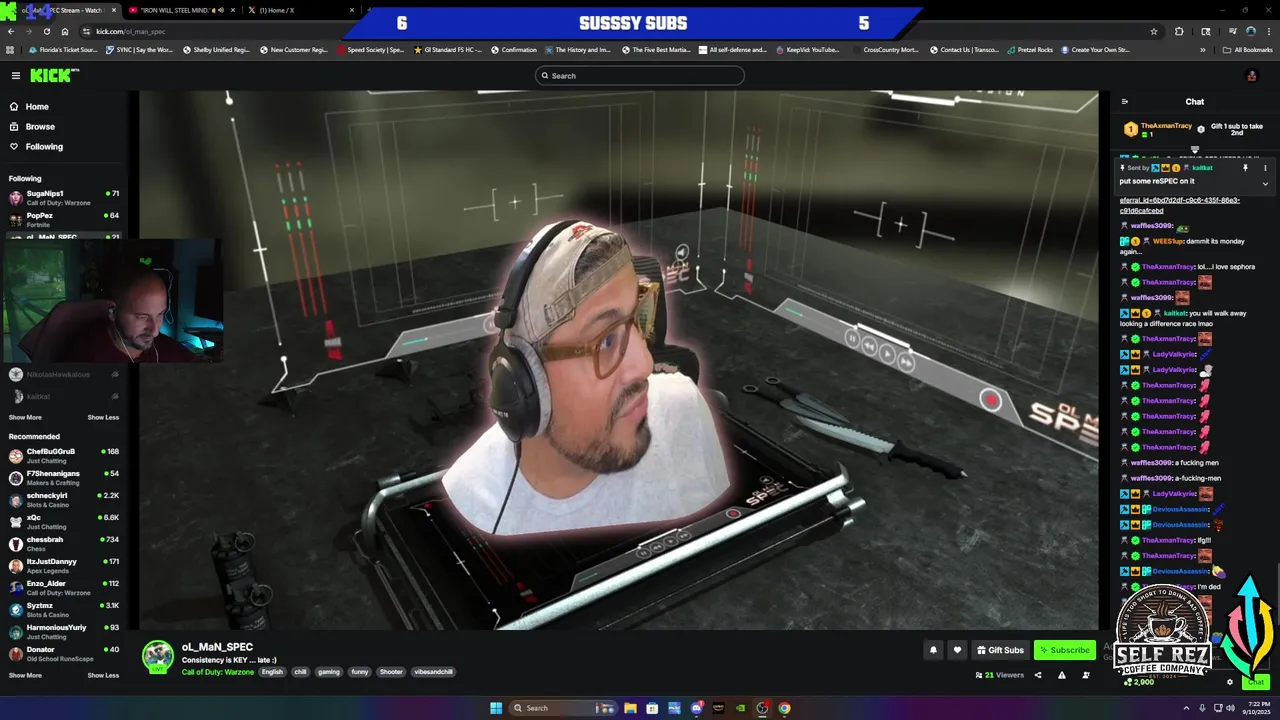Toggle follow heart button
This screenshot has width=1280, height=720.
point(957,650)
